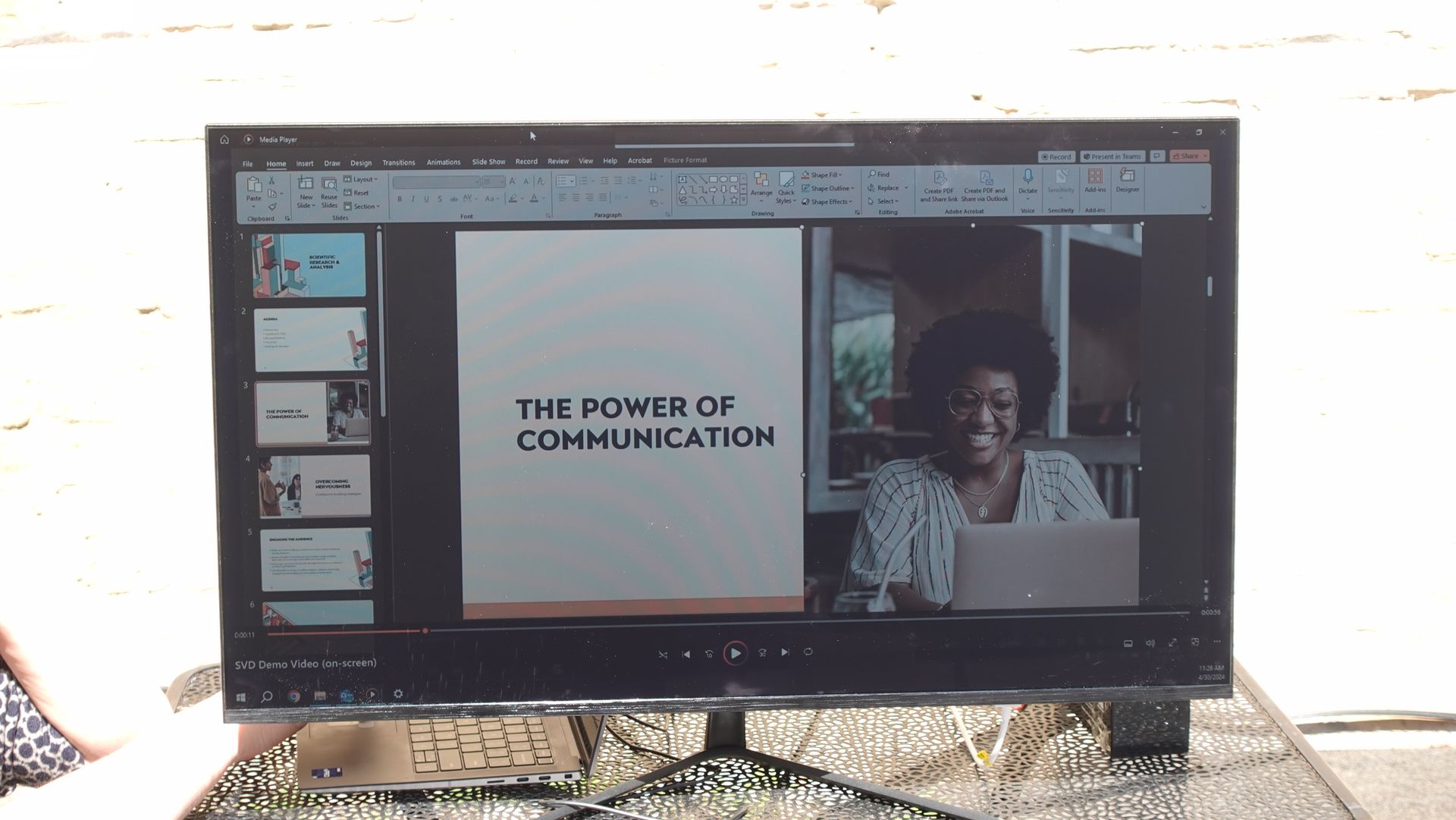
Task: Click the Present in Teams button
Action: 1112,156
